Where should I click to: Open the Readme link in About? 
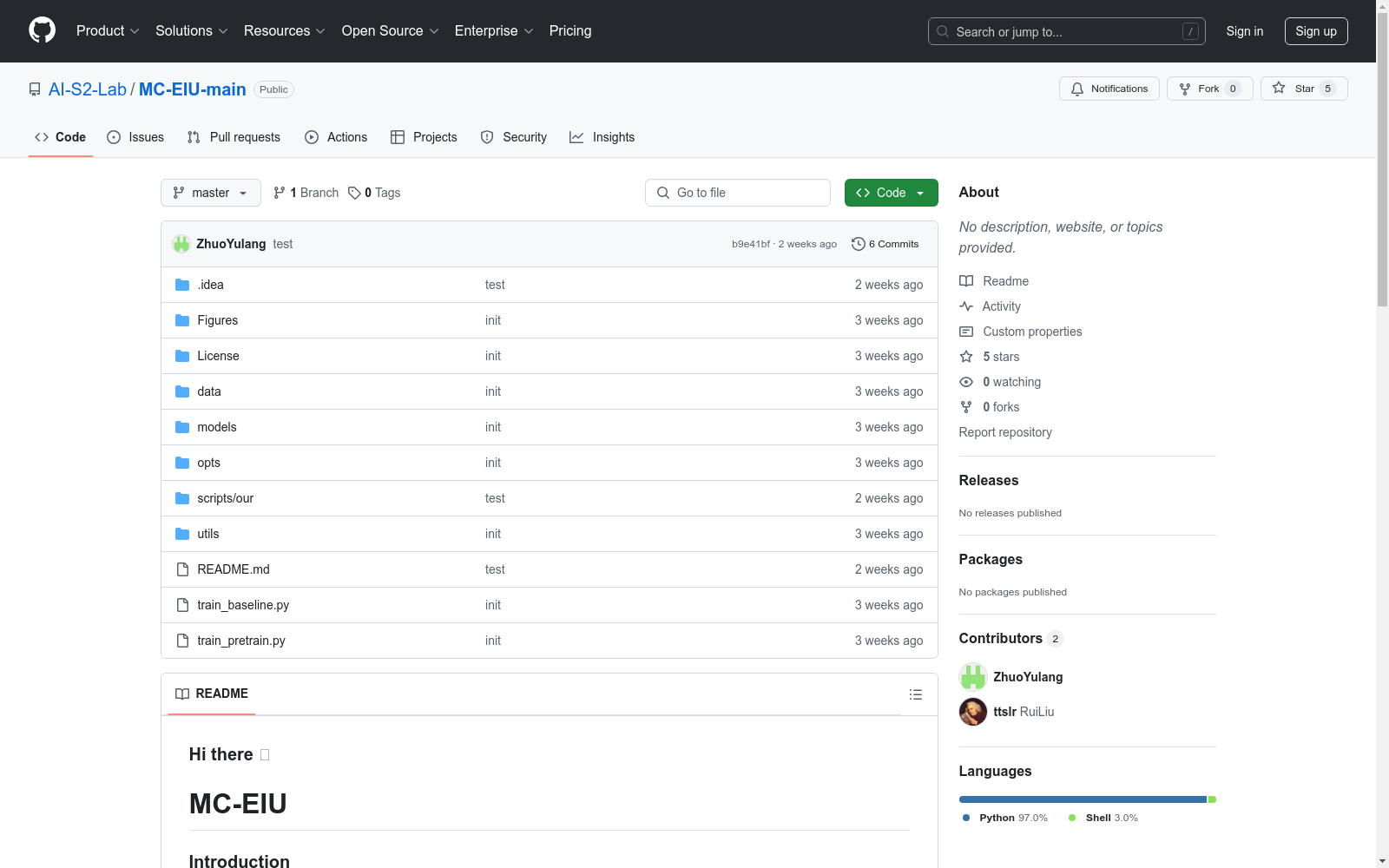tap(994, 281)
